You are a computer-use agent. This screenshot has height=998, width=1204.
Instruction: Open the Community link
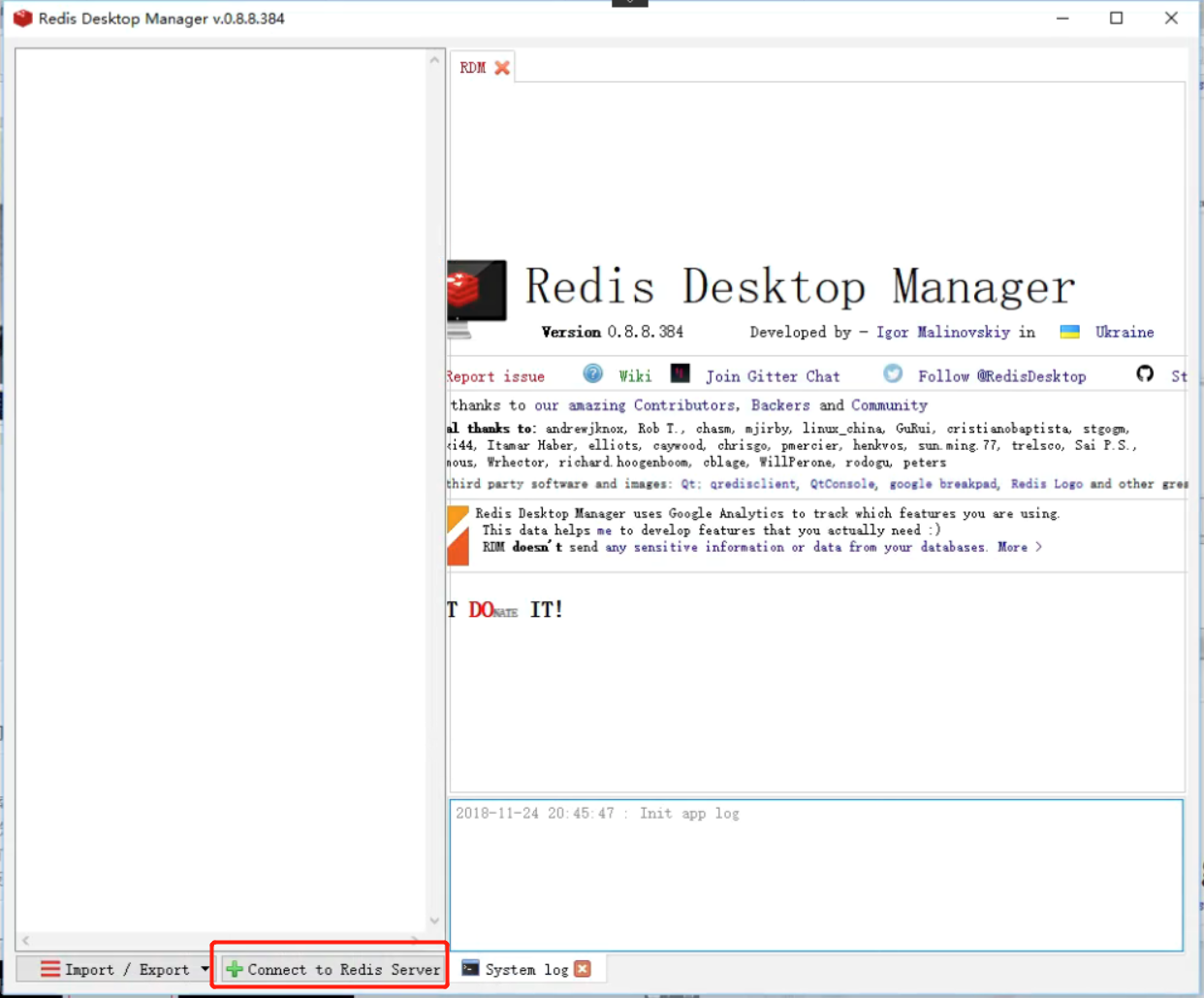click(889, 405)
